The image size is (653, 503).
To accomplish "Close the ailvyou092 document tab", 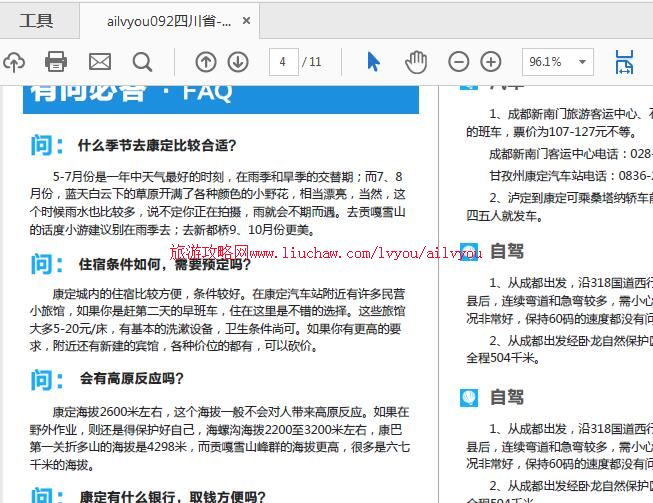I will (247, 21).
